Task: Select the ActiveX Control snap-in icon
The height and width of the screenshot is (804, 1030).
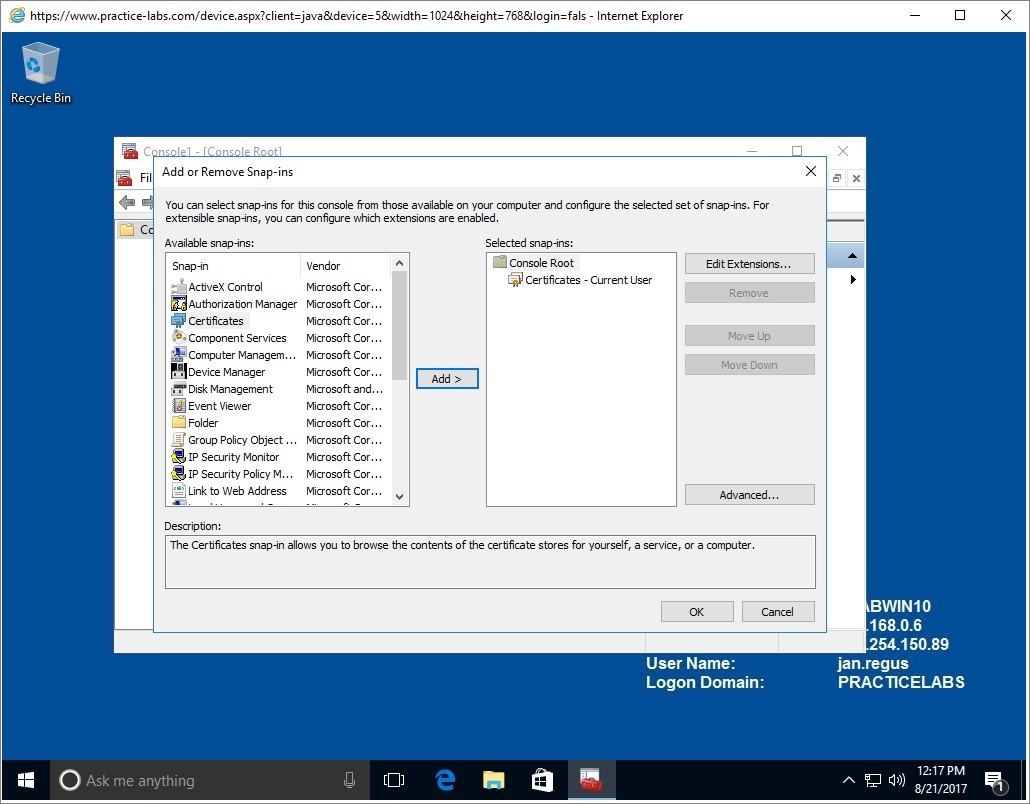Action: [178, 287]
